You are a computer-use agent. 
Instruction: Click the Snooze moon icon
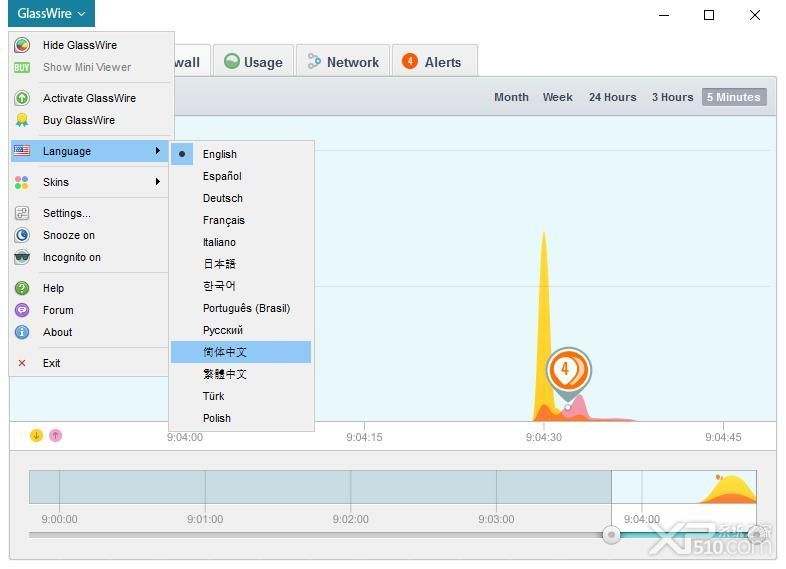click(22, 235)
